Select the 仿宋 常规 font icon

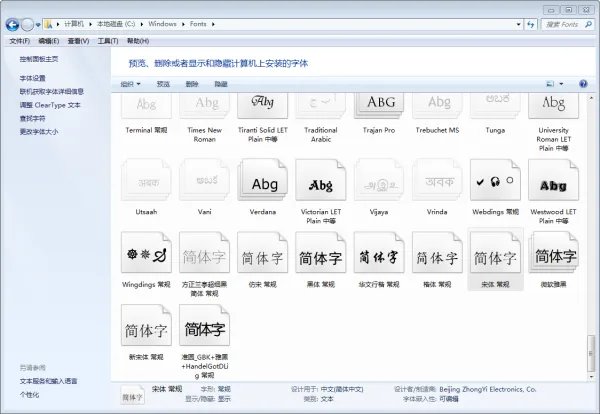coord(262,253)
